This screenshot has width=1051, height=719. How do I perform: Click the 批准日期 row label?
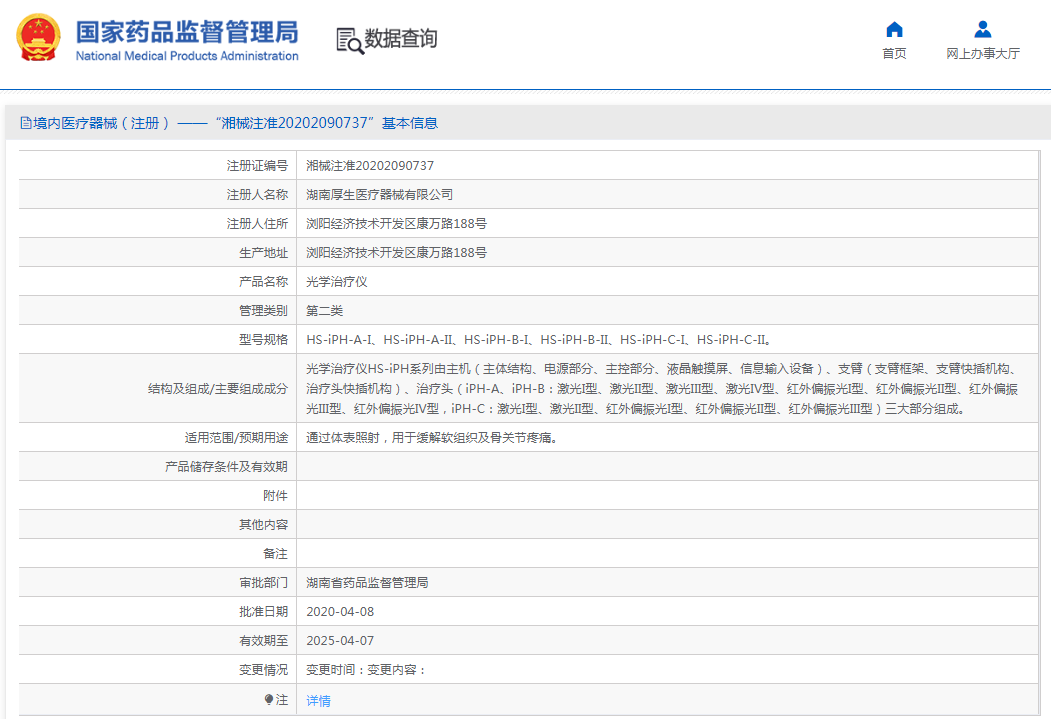click(263, 612)
